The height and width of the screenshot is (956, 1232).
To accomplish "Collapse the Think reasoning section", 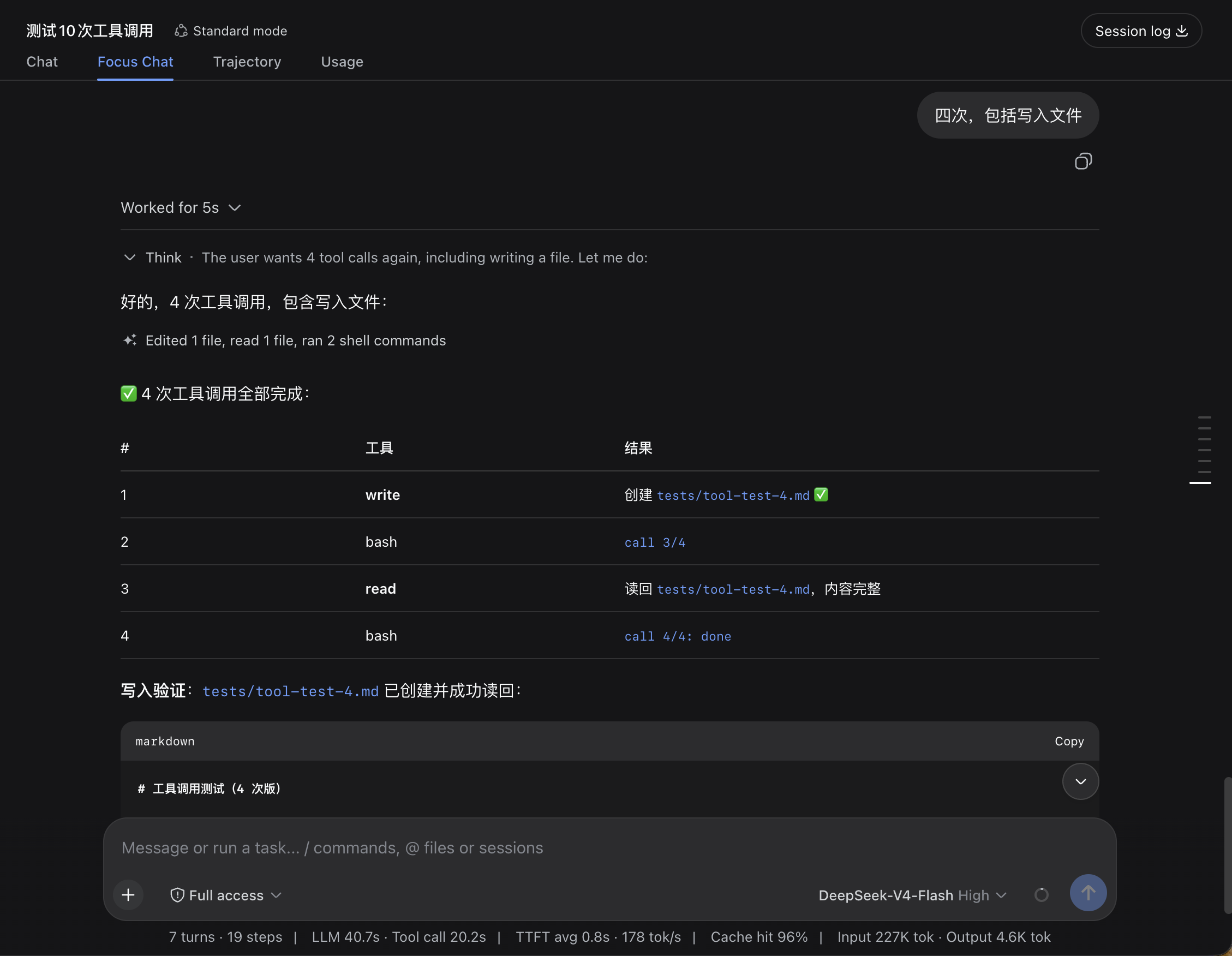I will 129,258.
